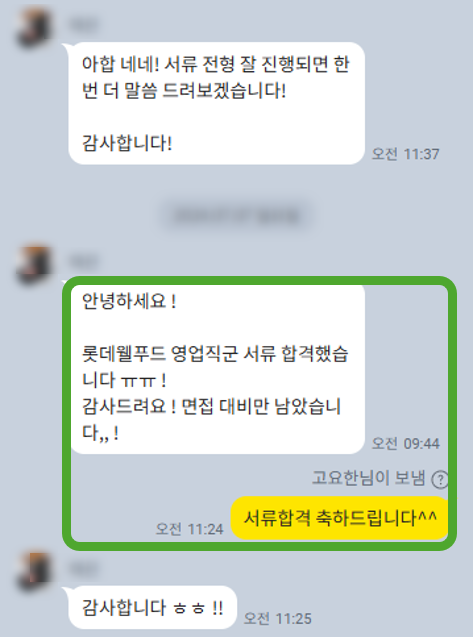The image size is (473, 637).
Task: Click the blurred sender name above 안녕하세요 message
Action: (x=83, y=261)
